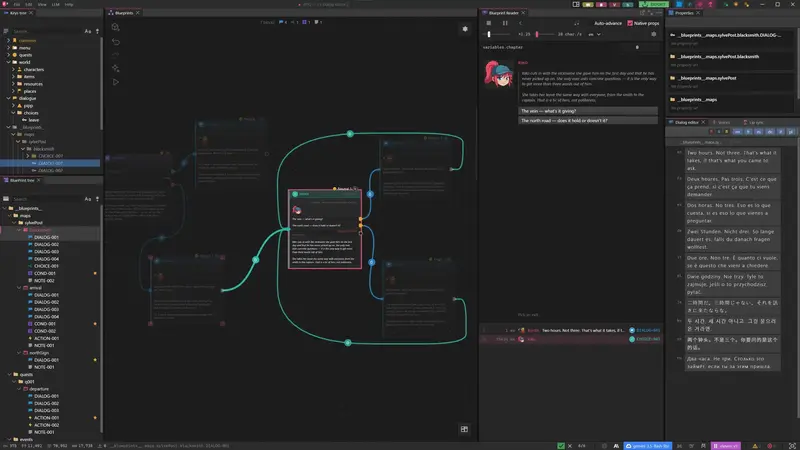Pause playback in Blueprint Reader
Image resolution: width=800 pixels, height=450 pixels.
point(505,23)
